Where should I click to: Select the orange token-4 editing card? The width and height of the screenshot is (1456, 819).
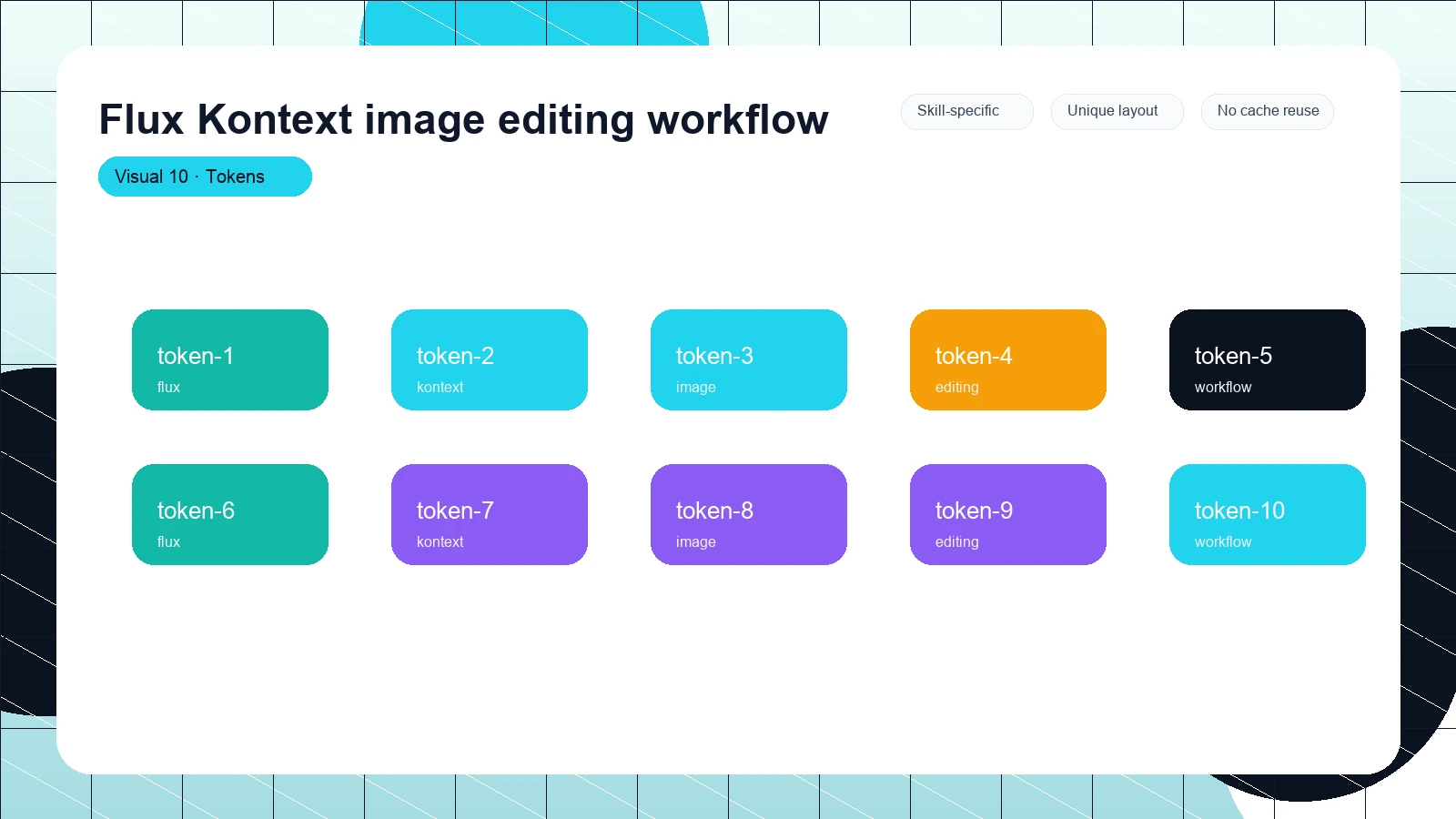point(1008,359)
